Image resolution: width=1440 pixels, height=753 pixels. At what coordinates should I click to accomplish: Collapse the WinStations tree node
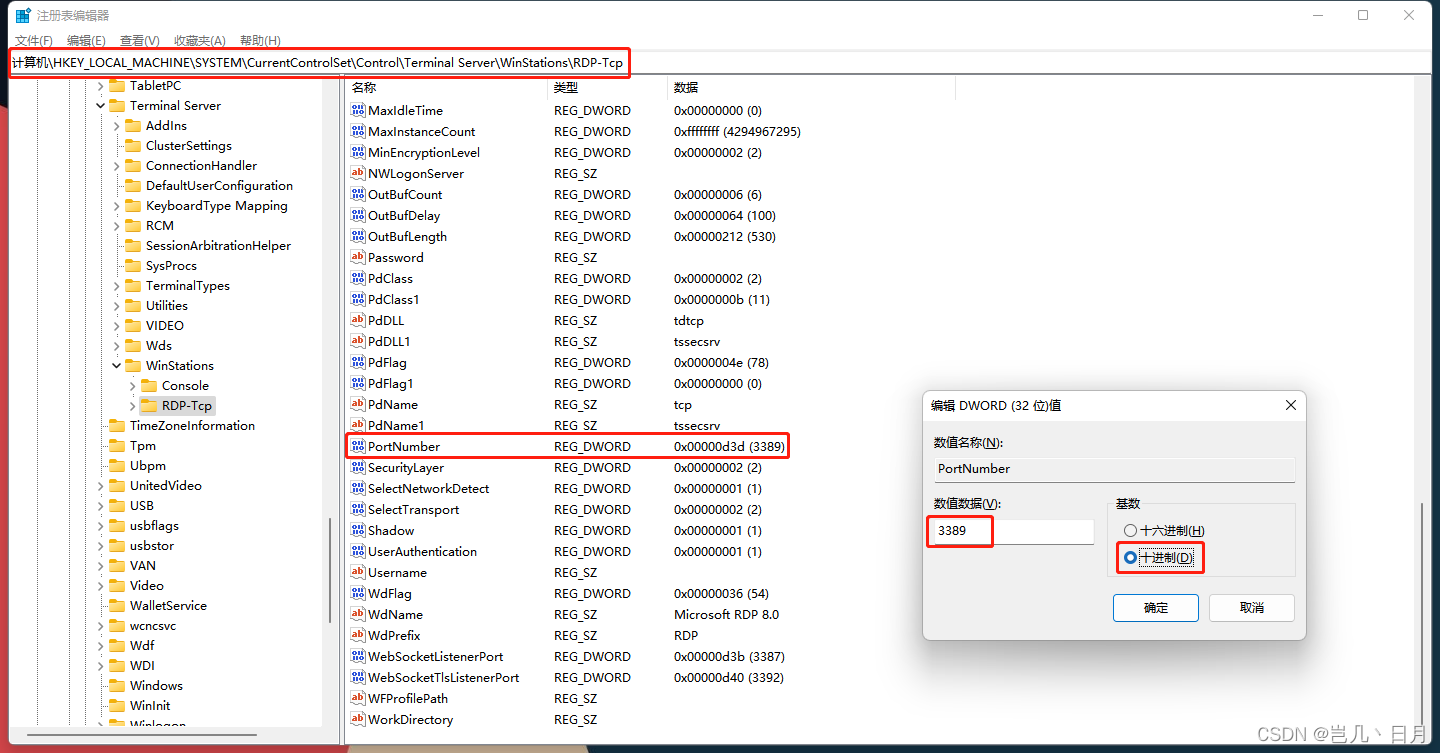coord(116,365)
